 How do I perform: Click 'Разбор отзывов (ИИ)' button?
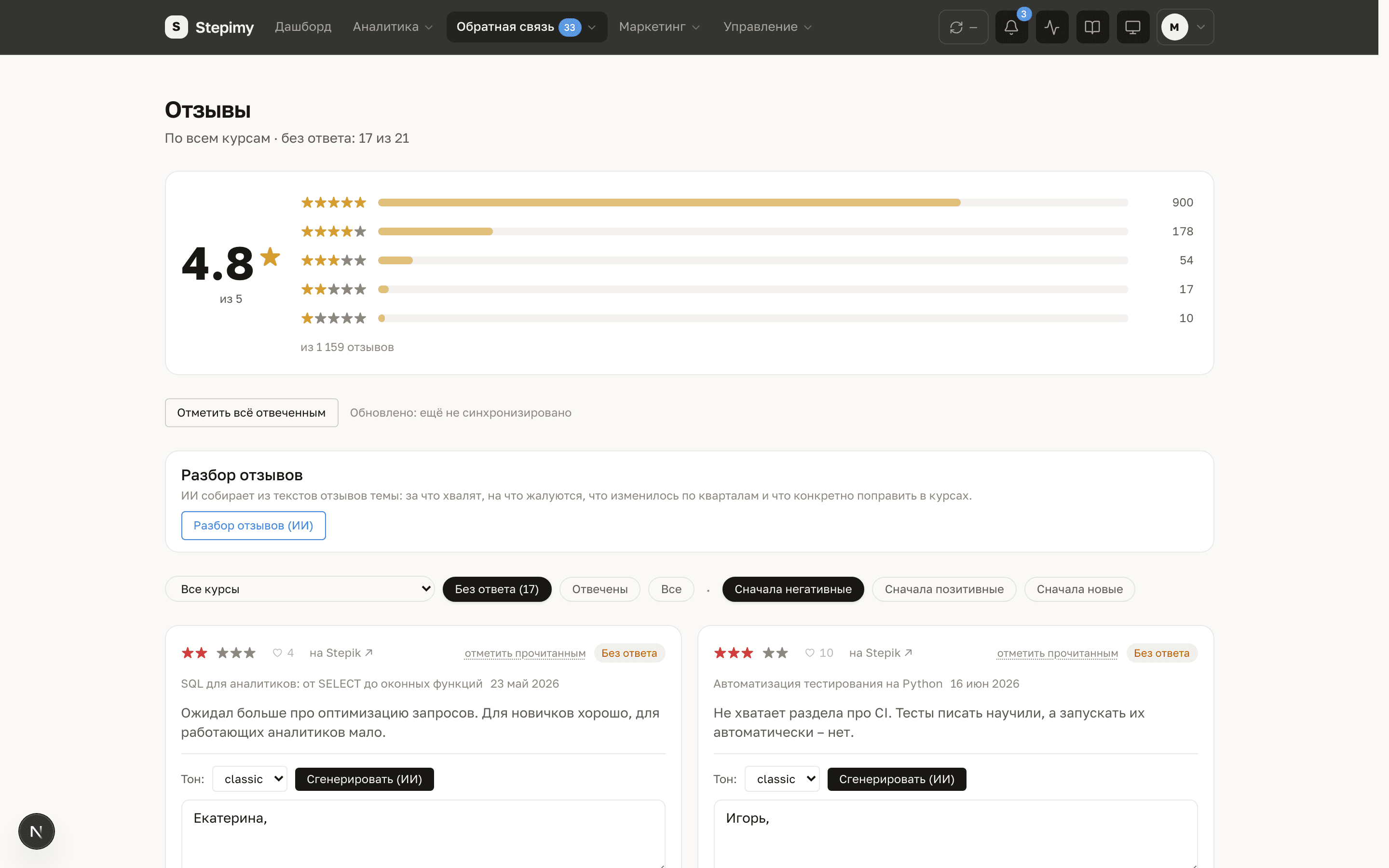(253, 525)
